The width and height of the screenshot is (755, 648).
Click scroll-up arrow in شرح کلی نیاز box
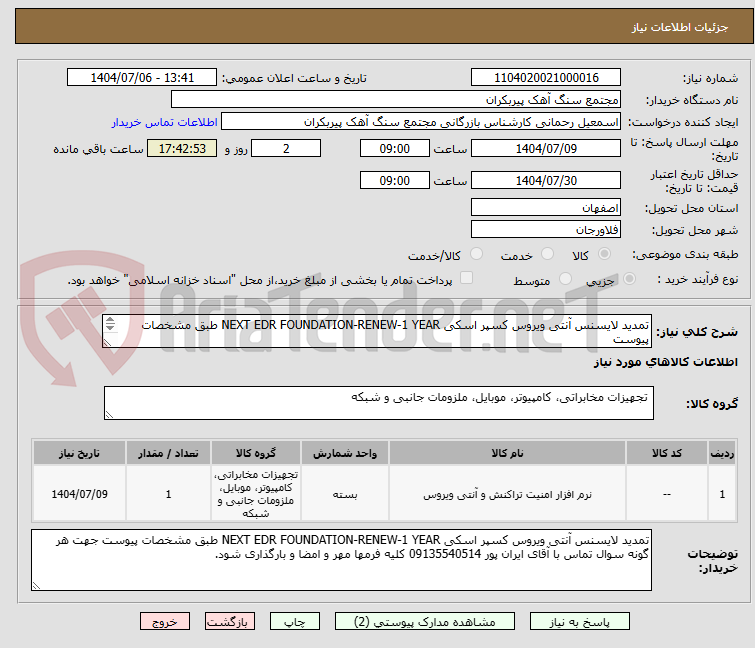click(x=110, y=297)
